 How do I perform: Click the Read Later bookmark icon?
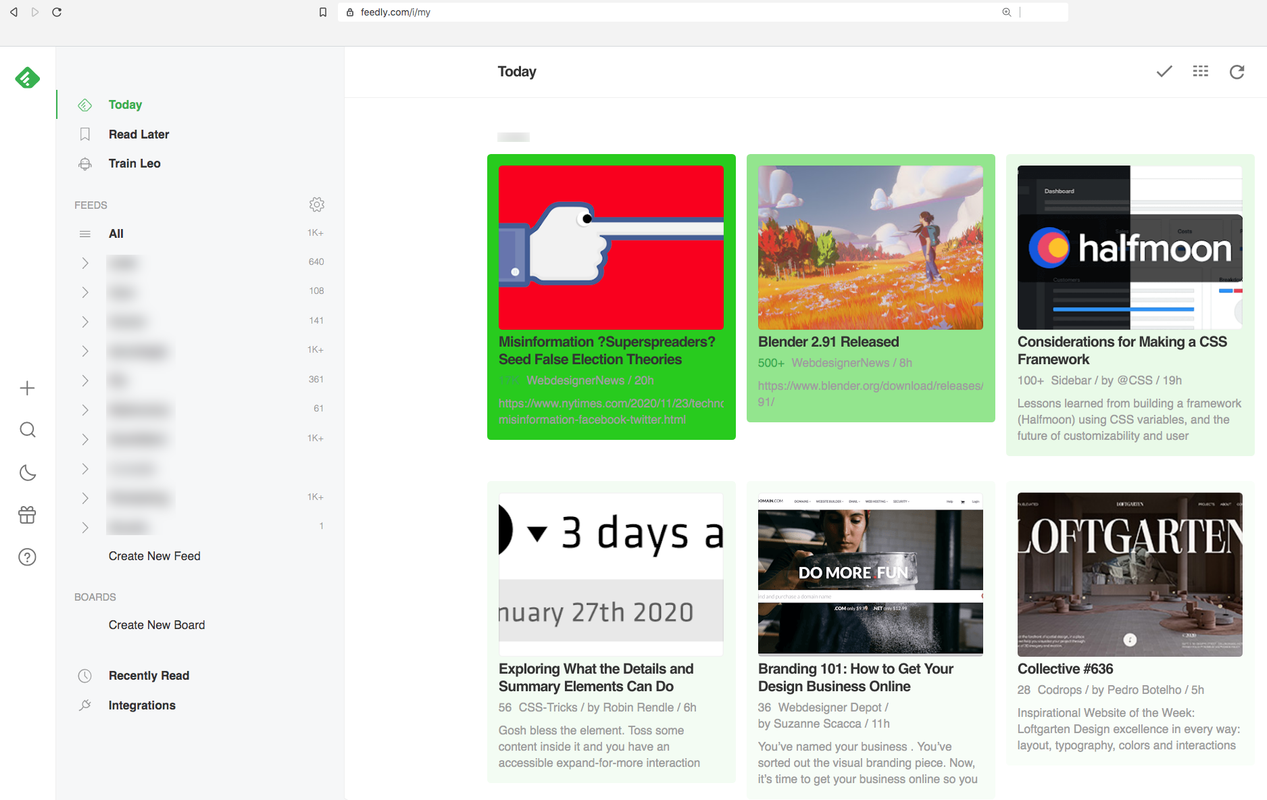pos(85,134)
